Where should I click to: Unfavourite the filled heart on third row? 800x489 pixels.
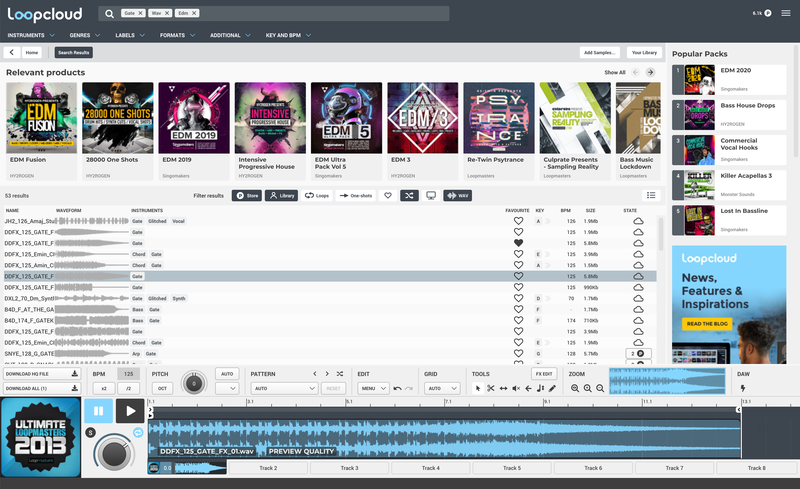point(518,243)
